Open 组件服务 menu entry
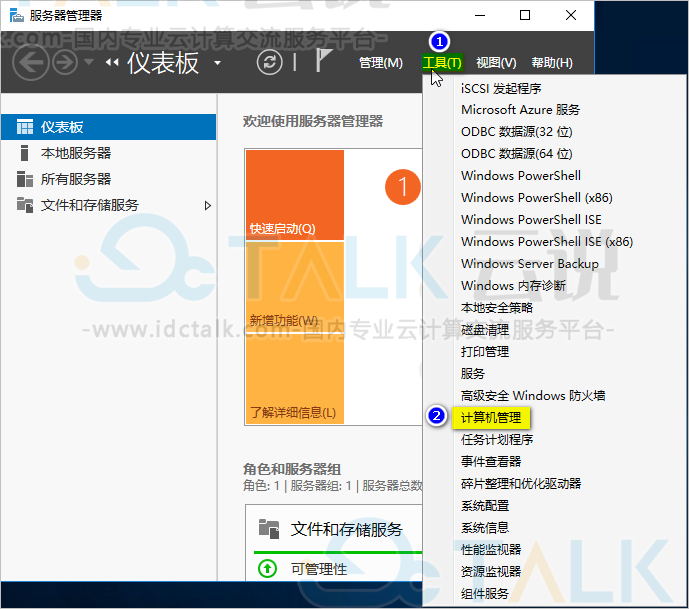 [x=485, y=593]
